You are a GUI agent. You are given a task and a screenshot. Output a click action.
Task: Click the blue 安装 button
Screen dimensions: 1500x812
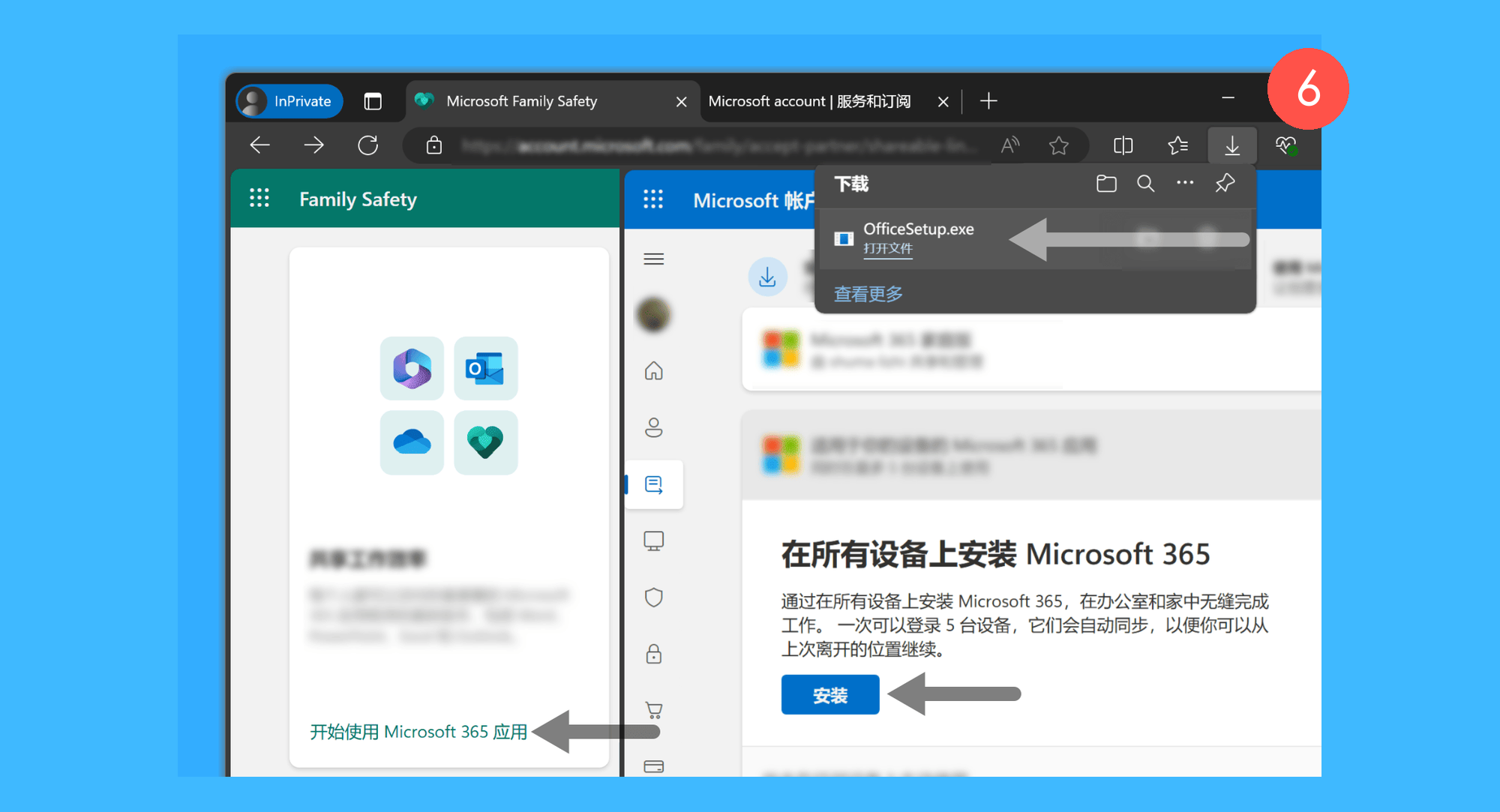830,695
